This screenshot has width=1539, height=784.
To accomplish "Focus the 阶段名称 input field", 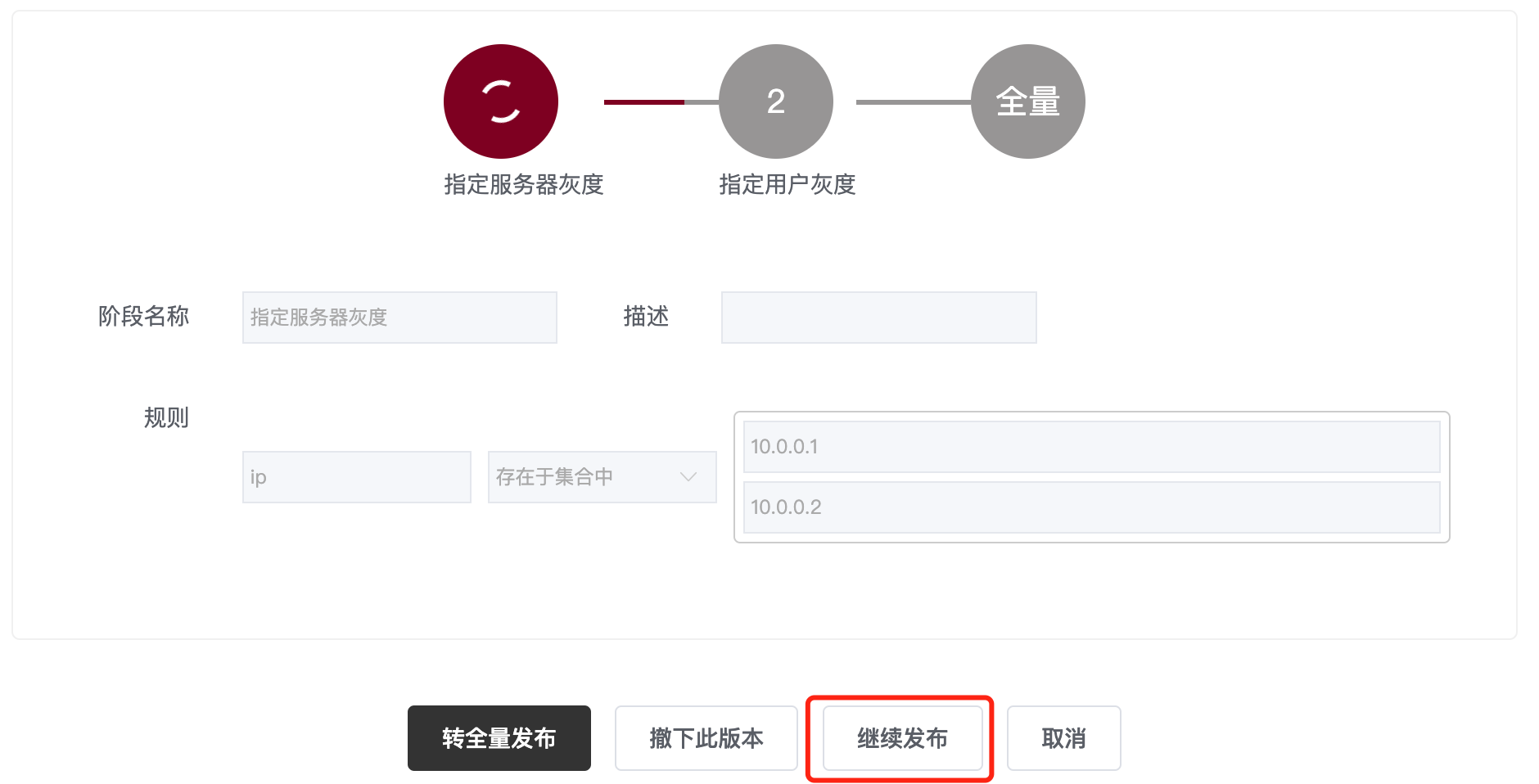I will [399, 318].
